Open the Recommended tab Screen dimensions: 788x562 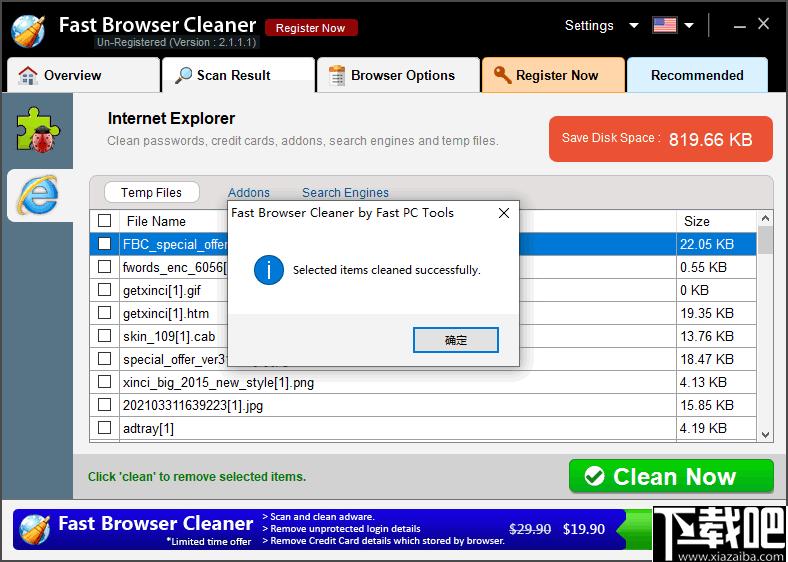[x=697, y=75]
